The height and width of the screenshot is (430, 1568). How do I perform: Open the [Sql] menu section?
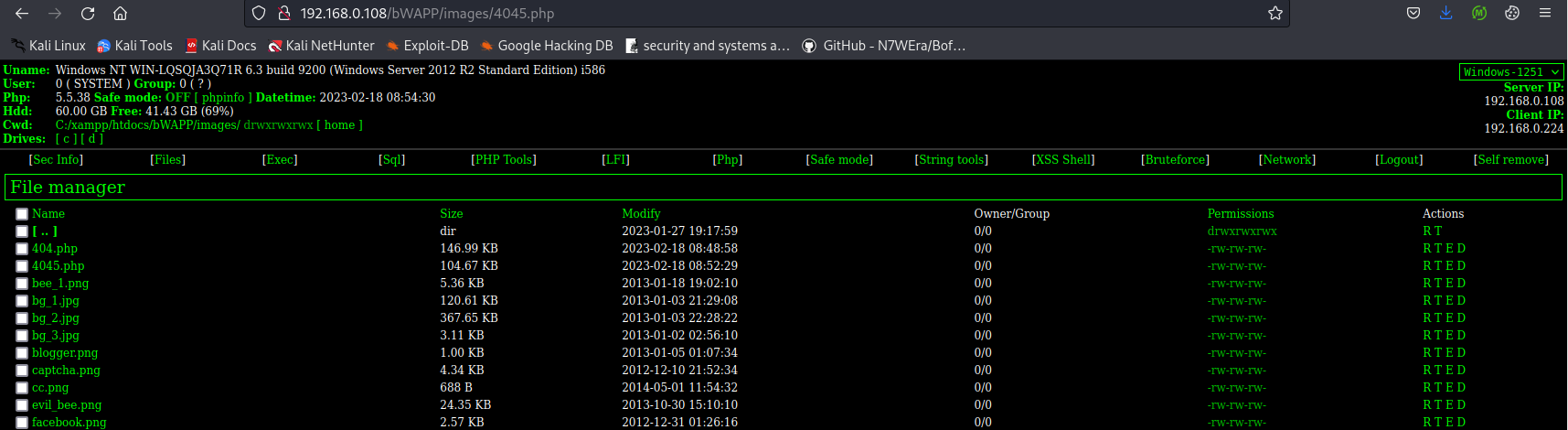pos(391,160)
